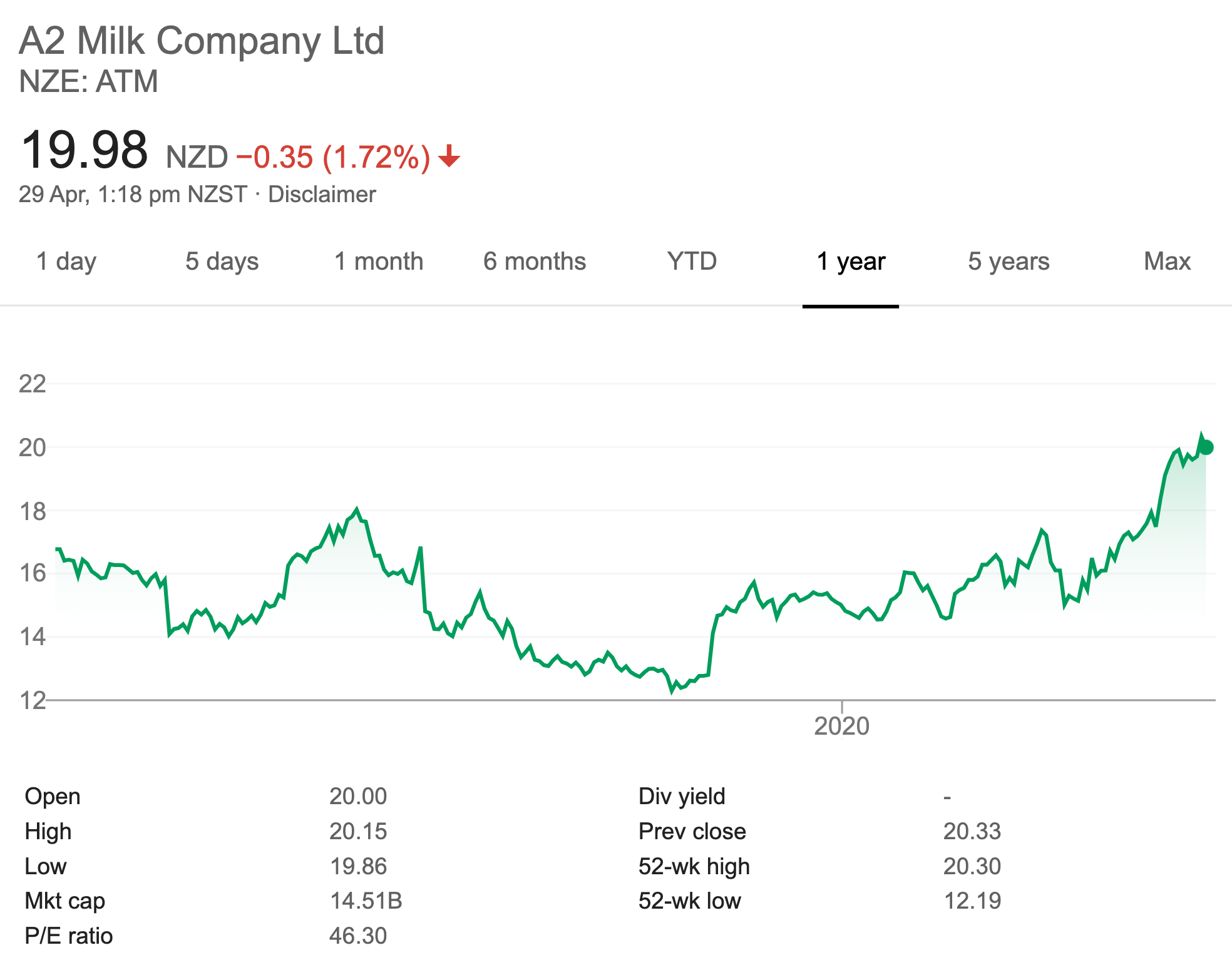Click the 2020 marker on the x-axis
Screen dimensions: 1232x970
(x=841, y=726)
